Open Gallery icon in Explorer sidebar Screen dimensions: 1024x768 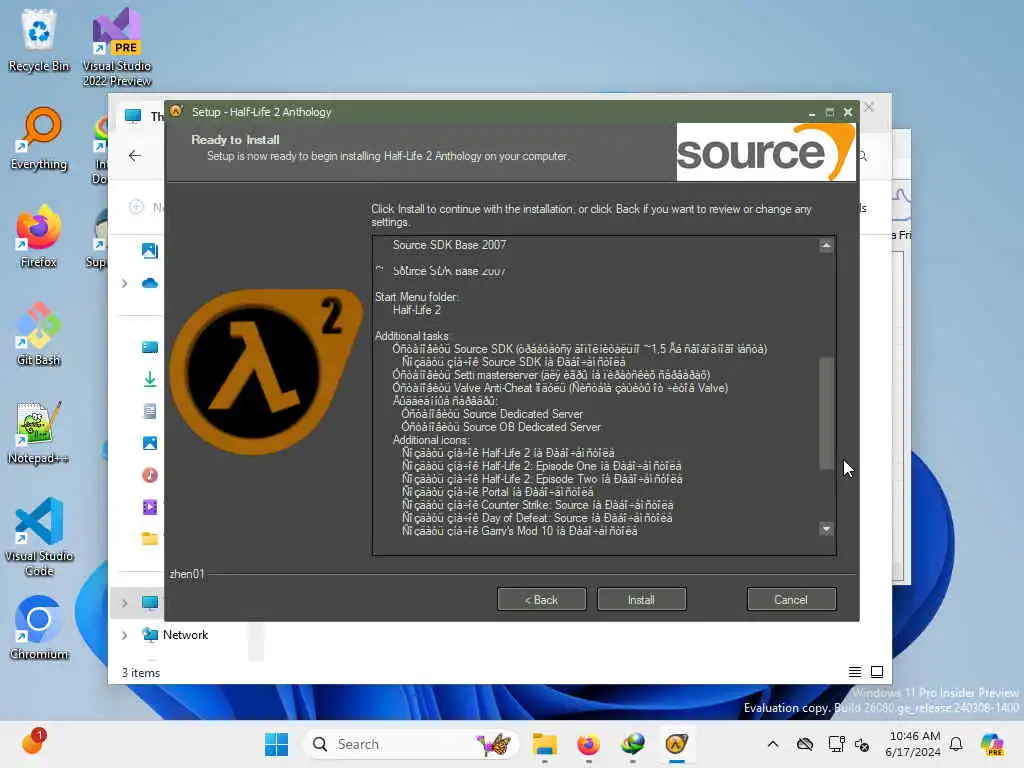[x=150, y=250]
